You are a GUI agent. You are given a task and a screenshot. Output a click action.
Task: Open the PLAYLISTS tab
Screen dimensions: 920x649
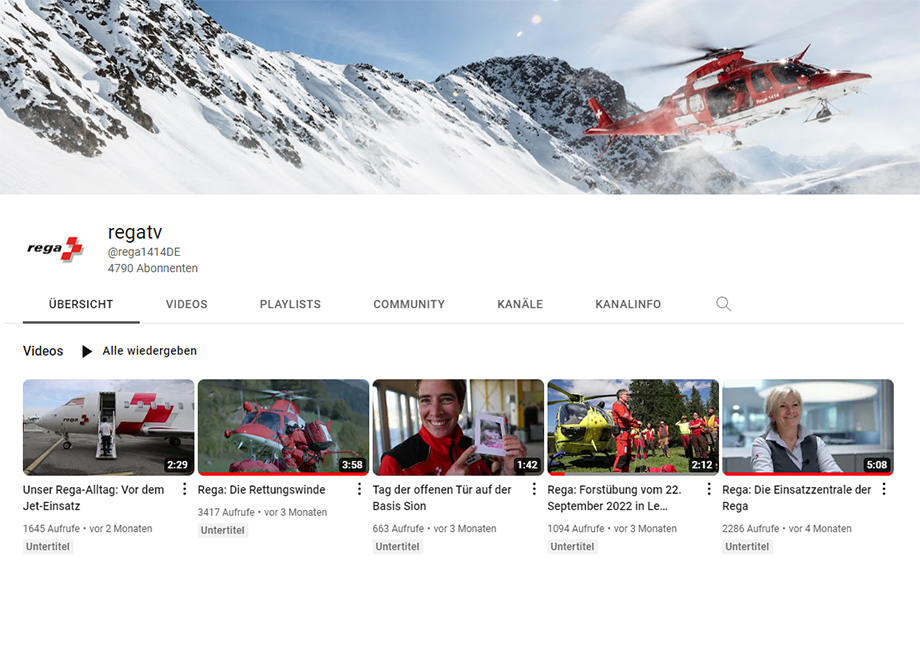tap(289, 304)
